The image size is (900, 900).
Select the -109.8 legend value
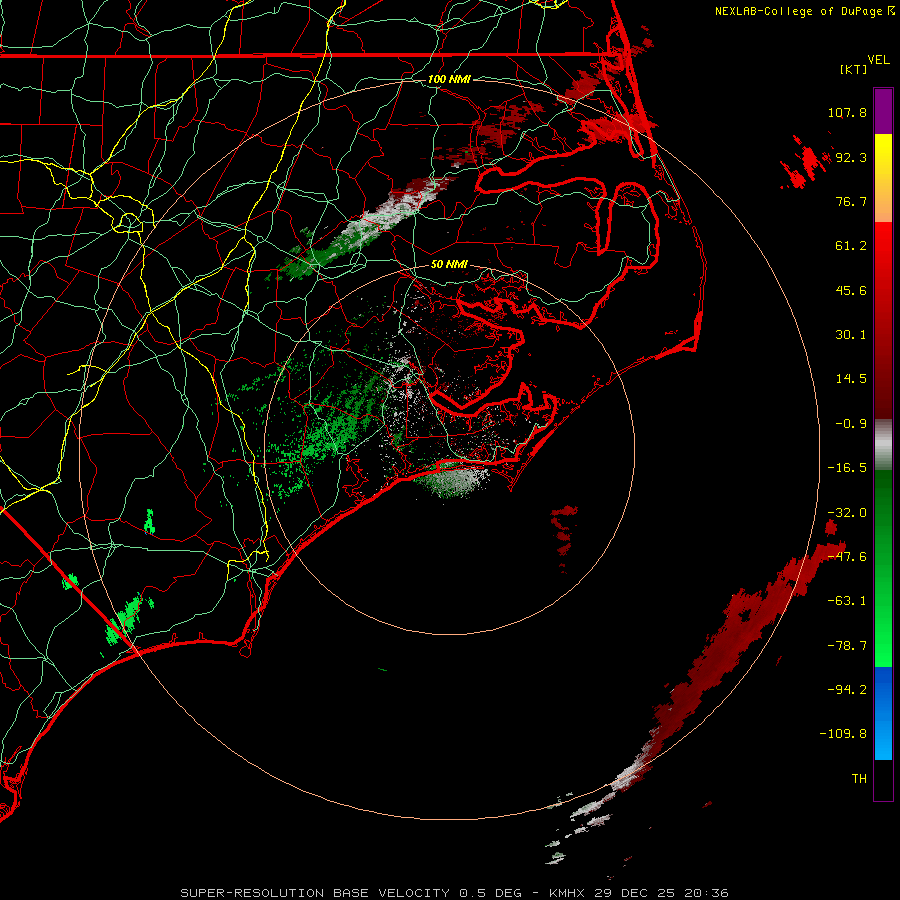(x=843, y=734)
